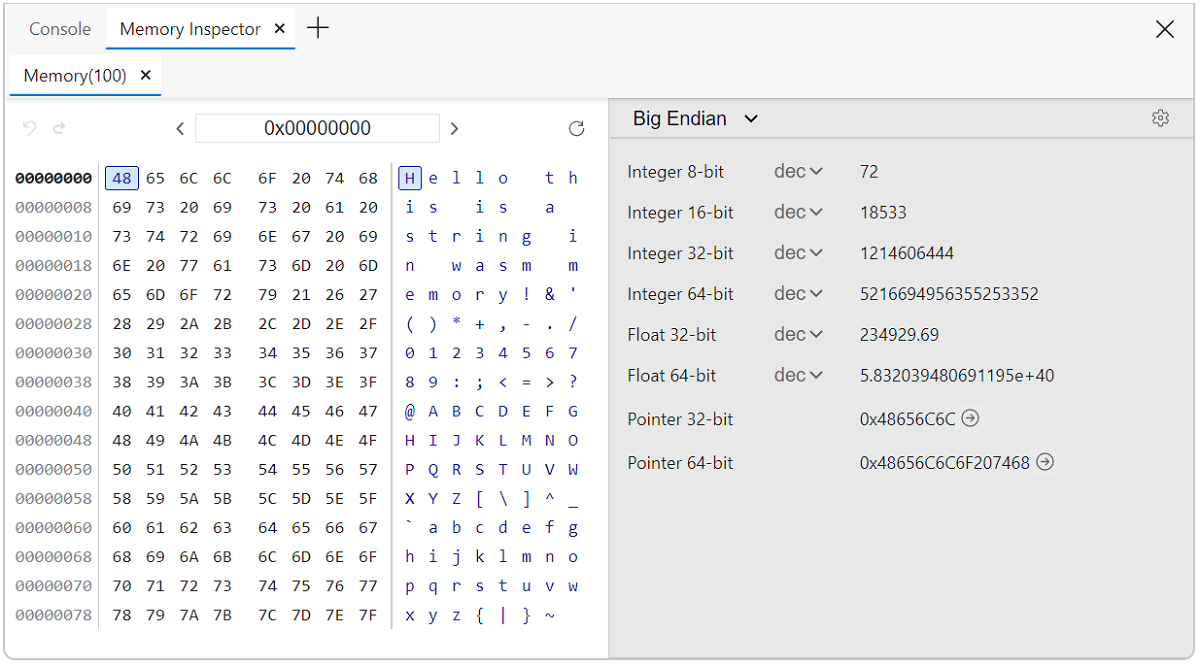Switch to the Console tab
This screenshot has height=665, width=1200.
pyautogui.click(x=59, y=29)
